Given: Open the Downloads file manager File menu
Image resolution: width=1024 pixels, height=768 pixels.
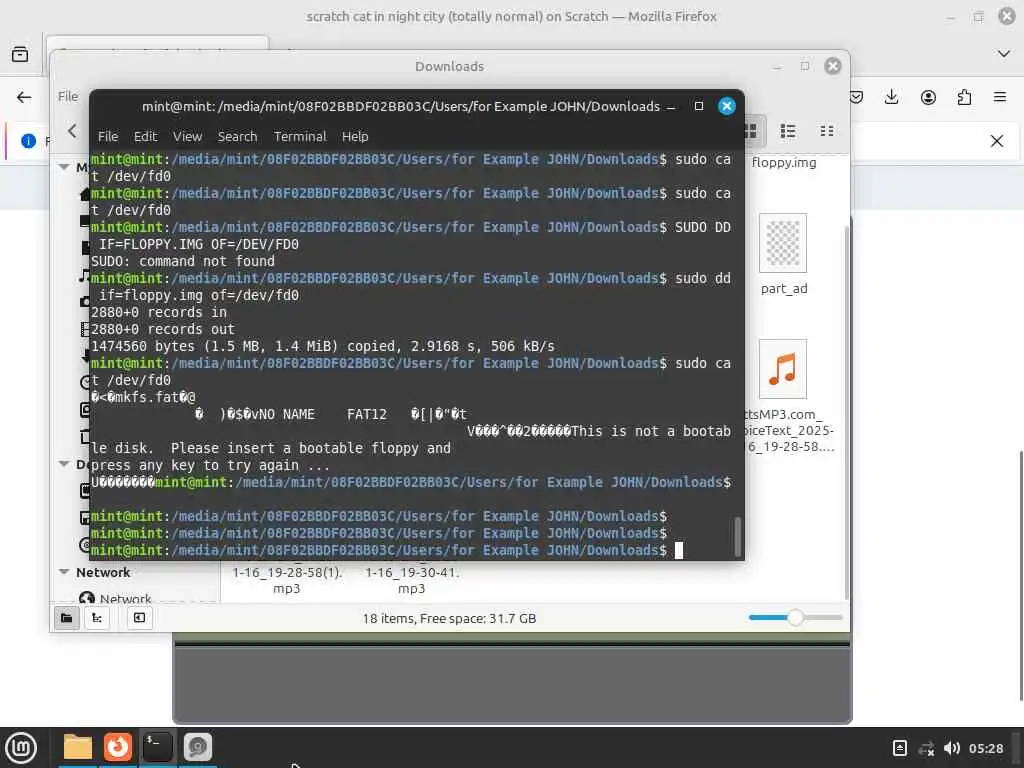Looking at the screenshot, I should [67, 97].
